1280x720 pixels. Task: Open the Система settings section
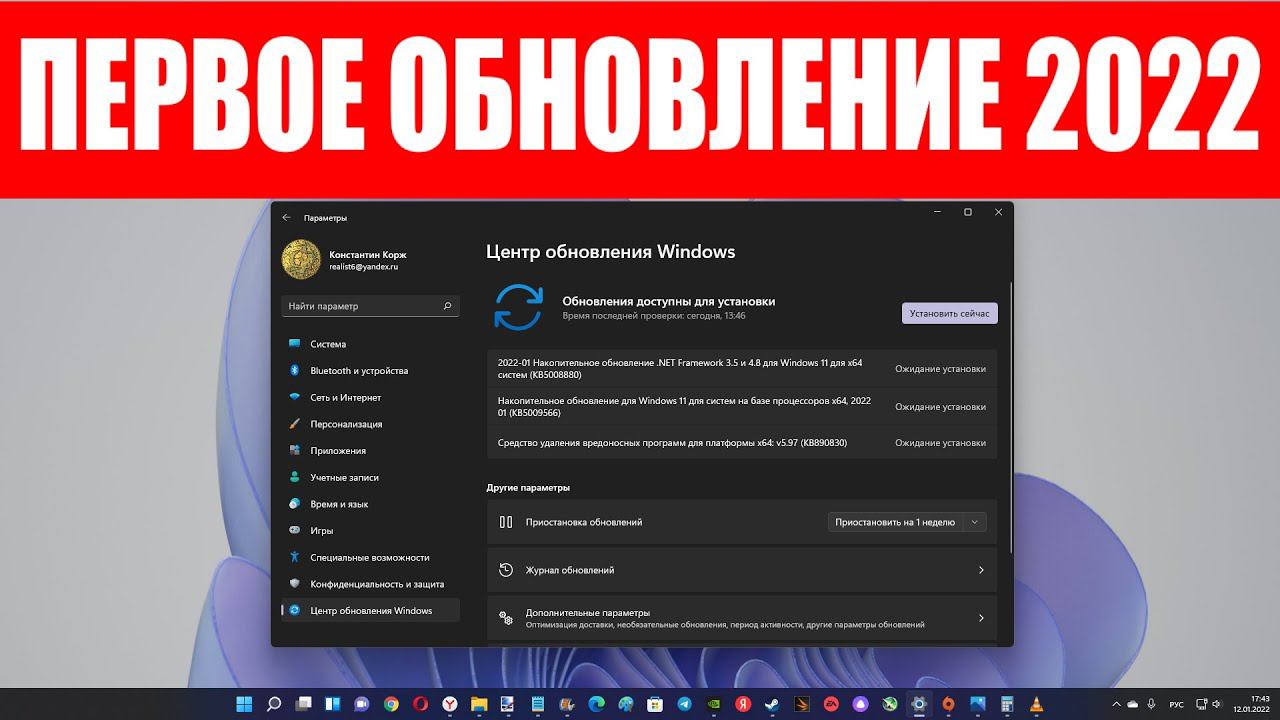click(371, 344)
